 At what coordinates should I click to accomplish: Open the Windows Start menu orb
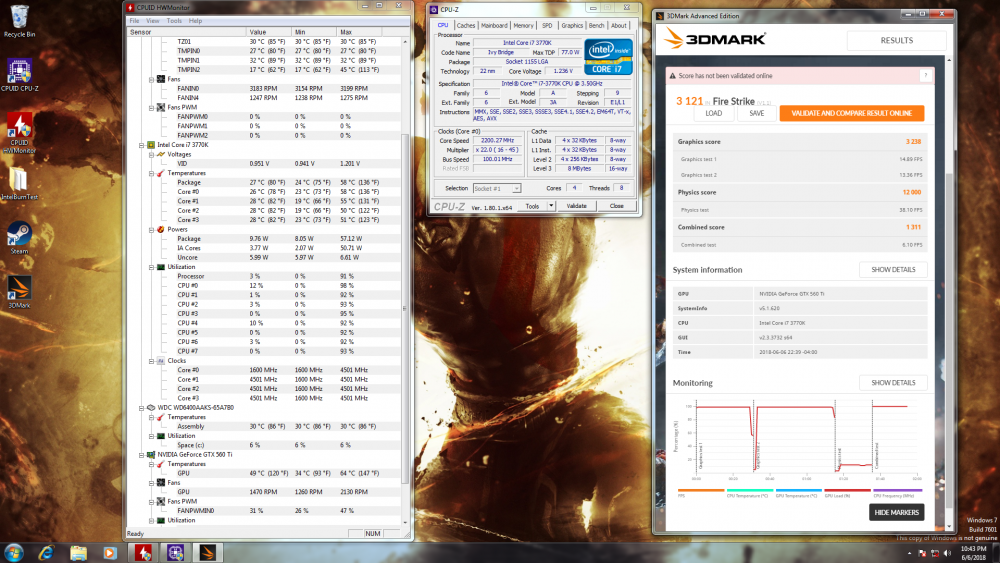(14, 552)
